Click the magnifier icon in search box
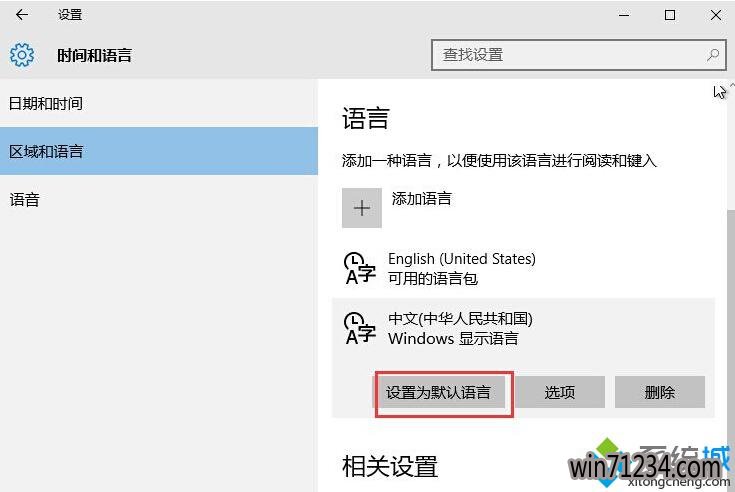Viewport: 735px width, 492px height. pos(713,55)
